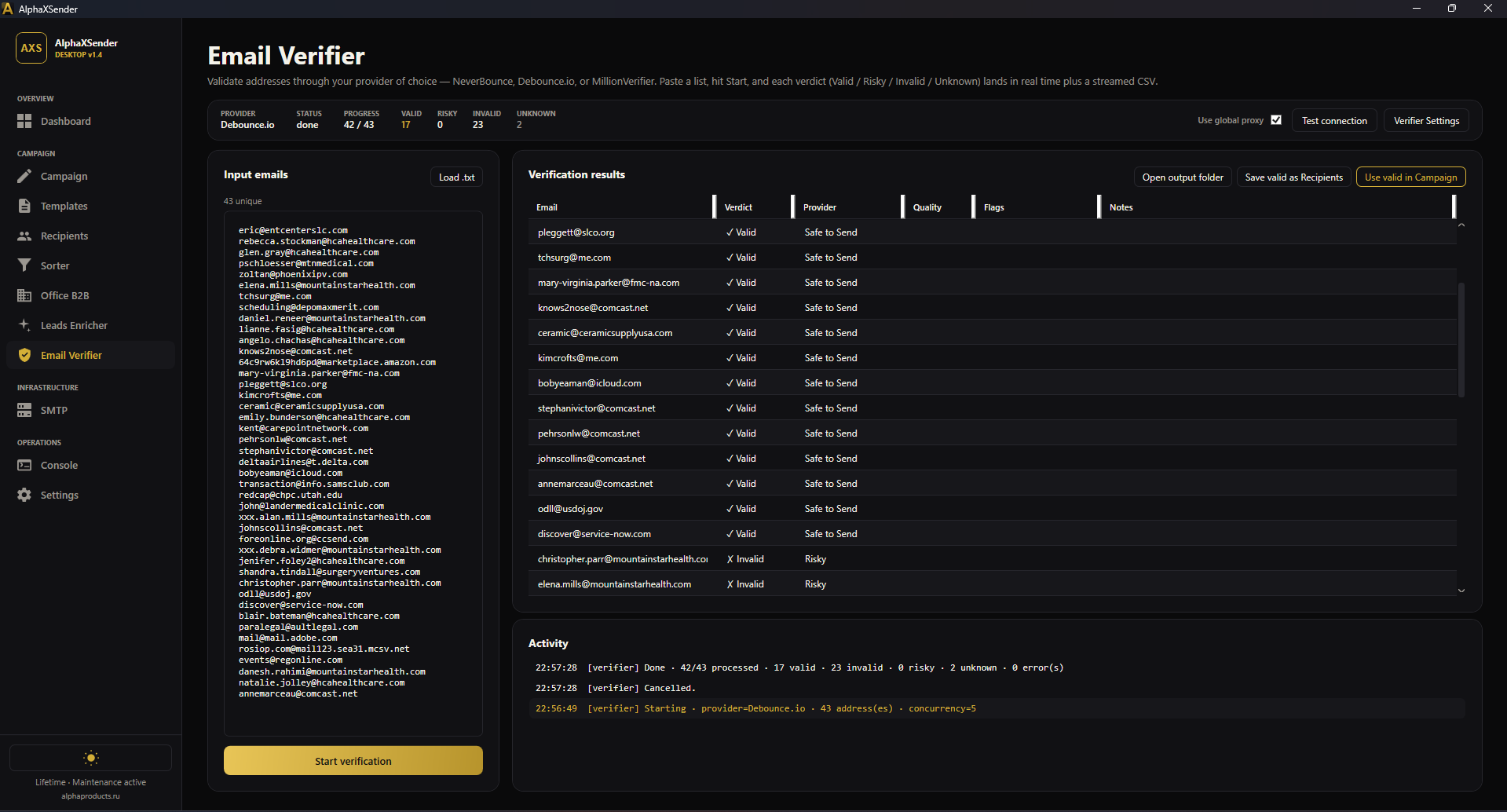The image size is (1507, 812).
Task: Click the results vertical scrollbar thumb
Action: [x=1461, y=340]
